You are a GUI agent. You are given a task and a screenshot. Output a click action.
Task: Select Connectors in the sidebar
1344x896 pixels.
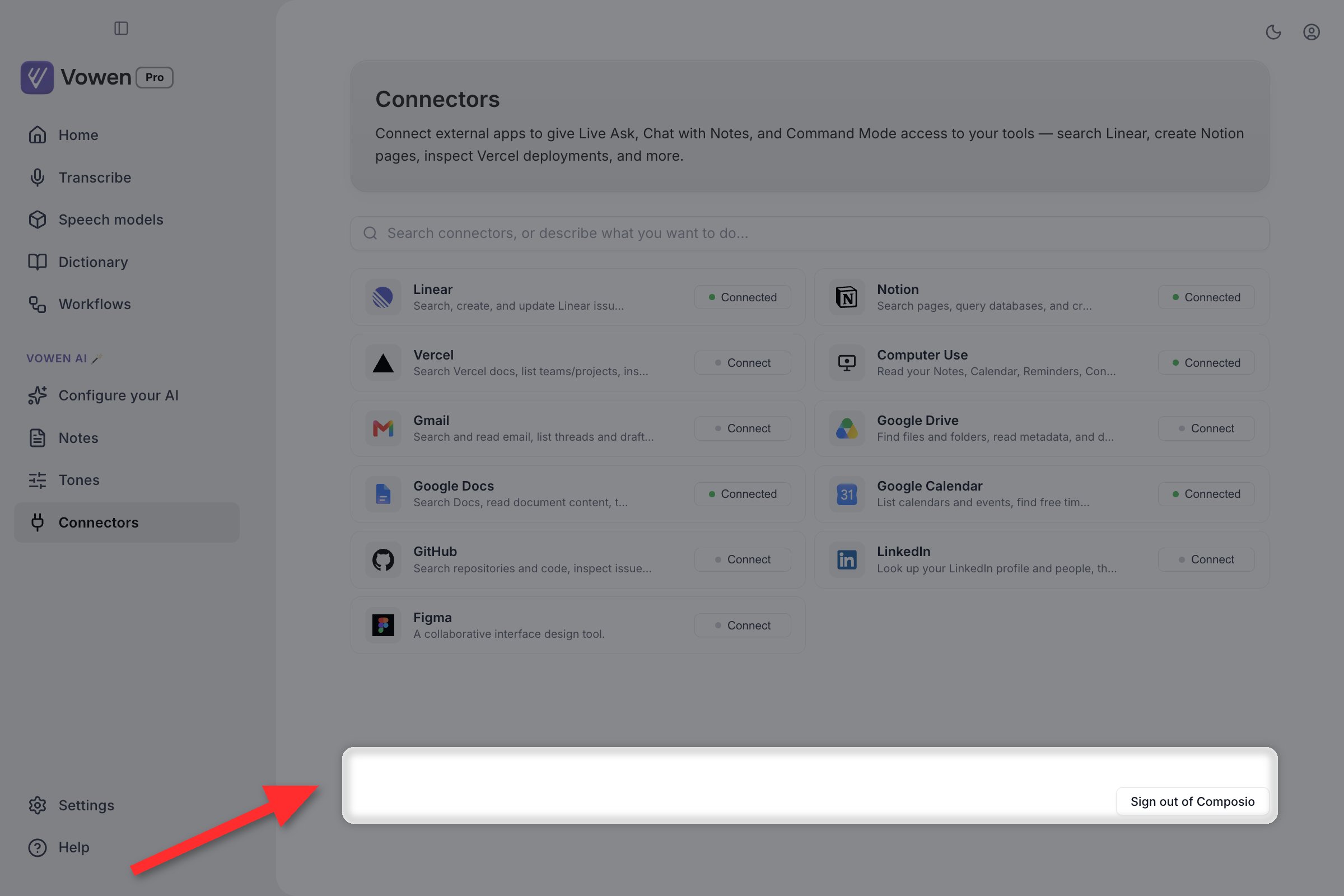point(127,522)
